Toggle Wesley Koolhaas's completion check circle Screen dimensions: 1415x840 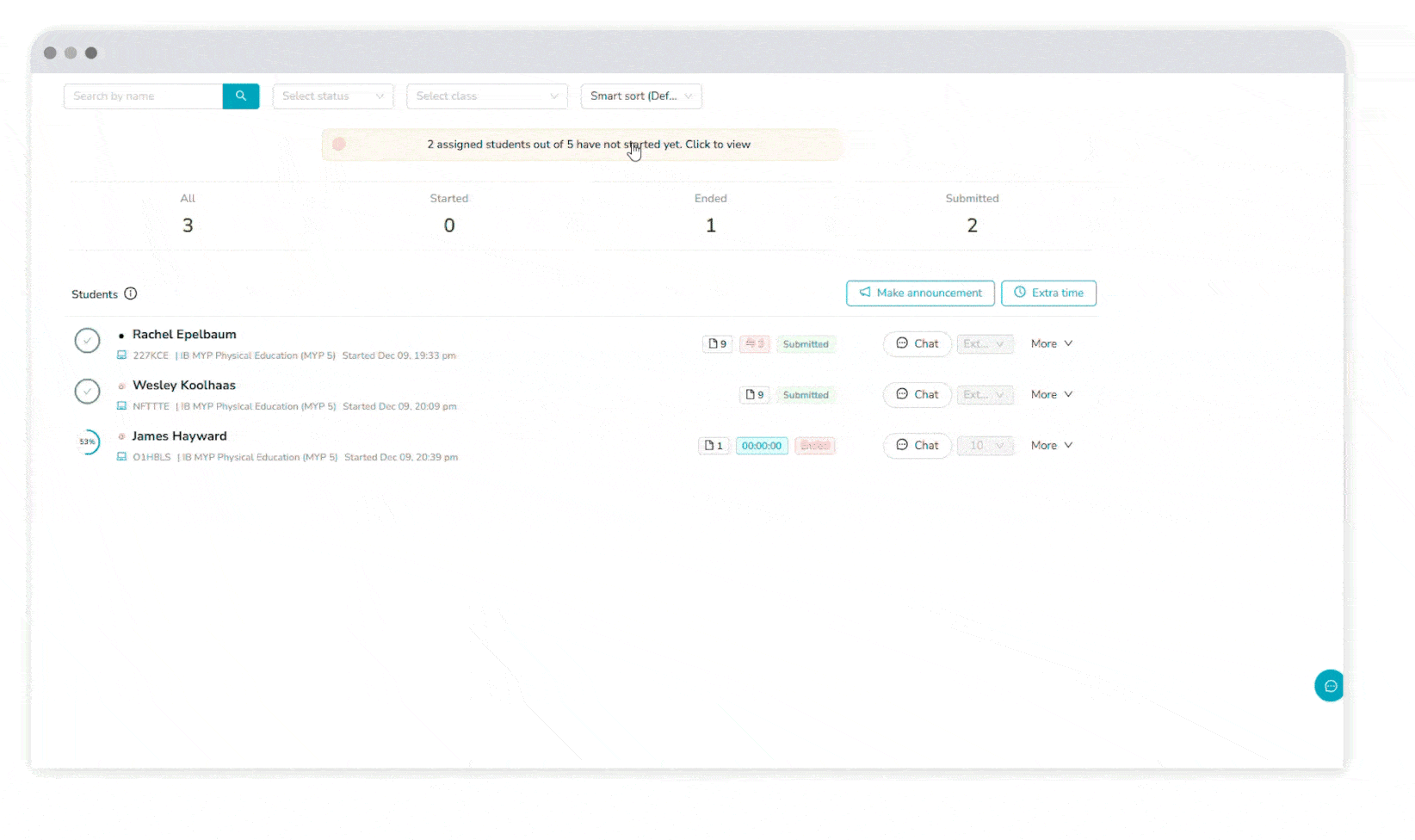87,392
